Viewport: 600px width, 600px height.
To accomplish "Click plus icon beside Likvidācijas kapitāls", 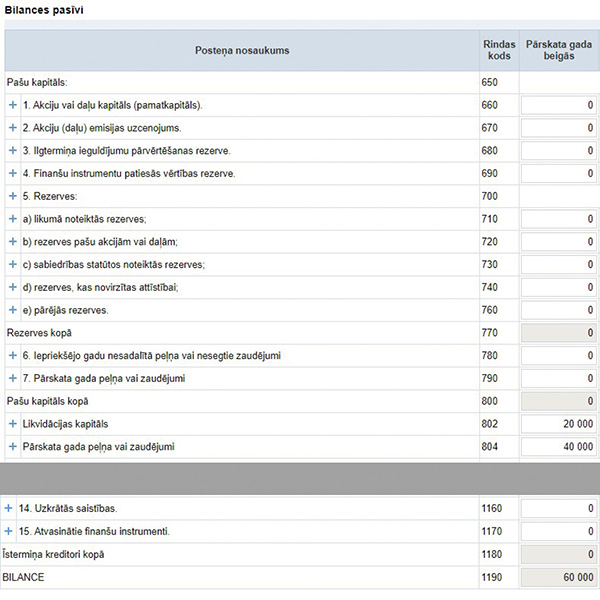I will coord(13,424).
